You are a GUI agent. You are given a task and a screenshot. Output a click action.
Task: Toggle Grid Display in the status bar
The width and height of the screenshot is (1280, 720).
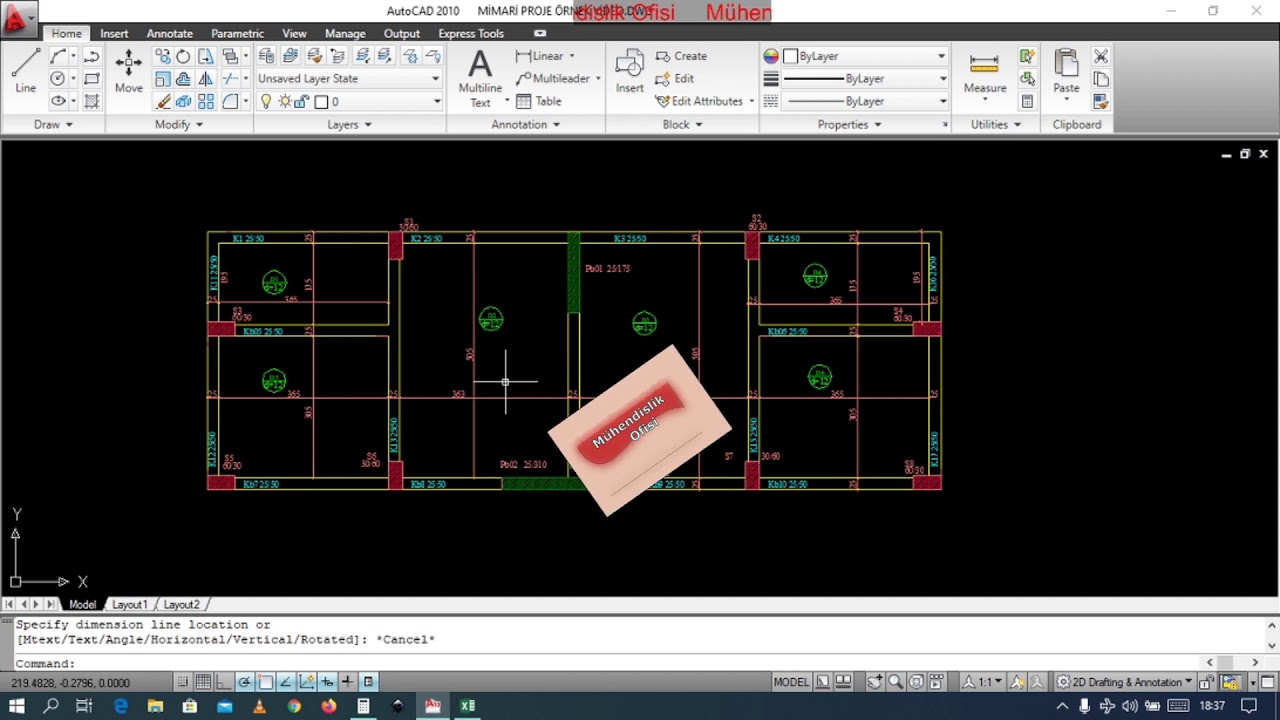[203, 682]
